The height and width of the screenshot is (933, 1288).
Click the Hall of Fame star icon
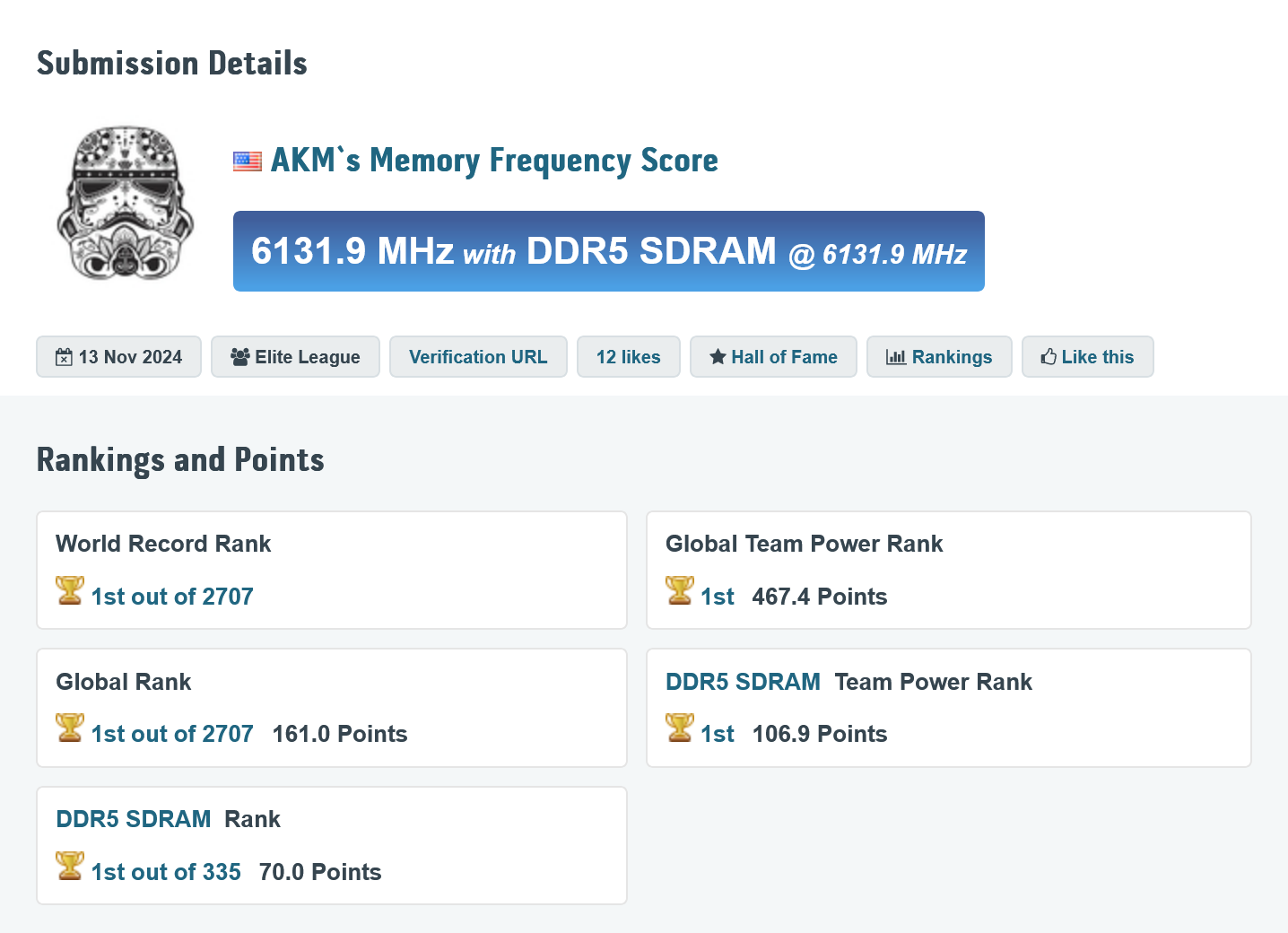coord(718,357)
